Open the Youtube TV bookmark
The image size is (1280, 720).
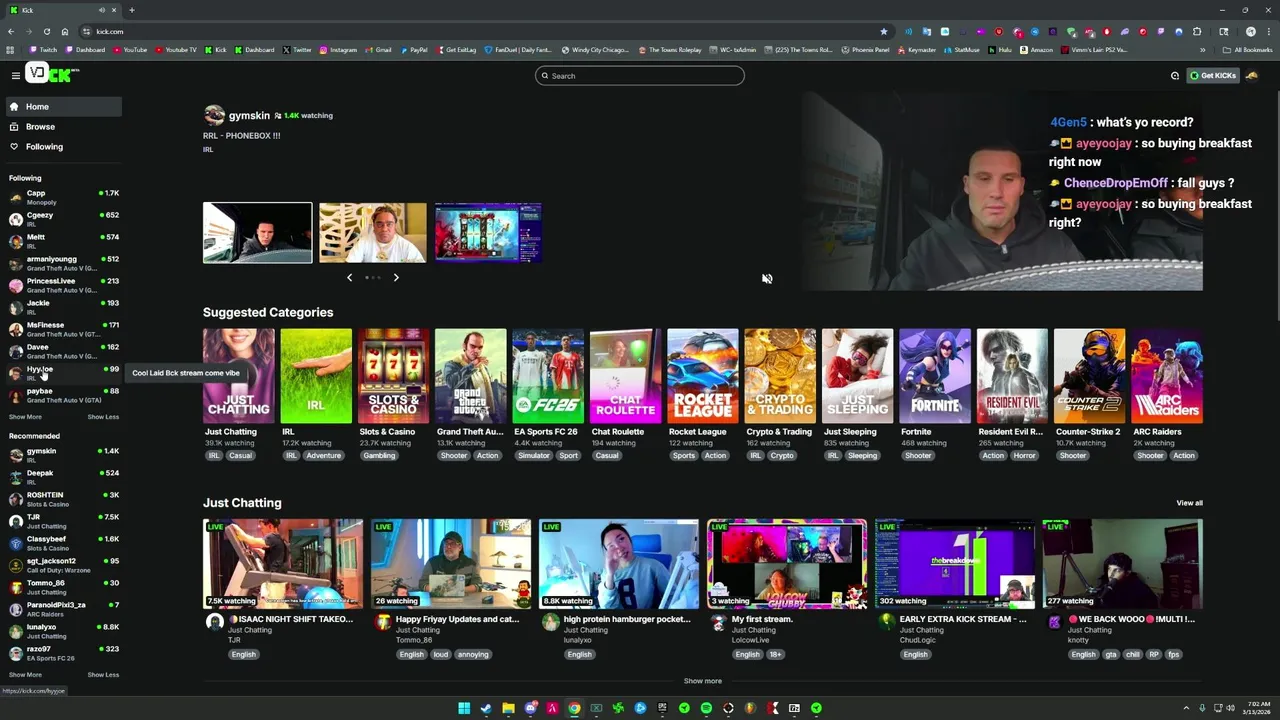(x=175, y=50)
